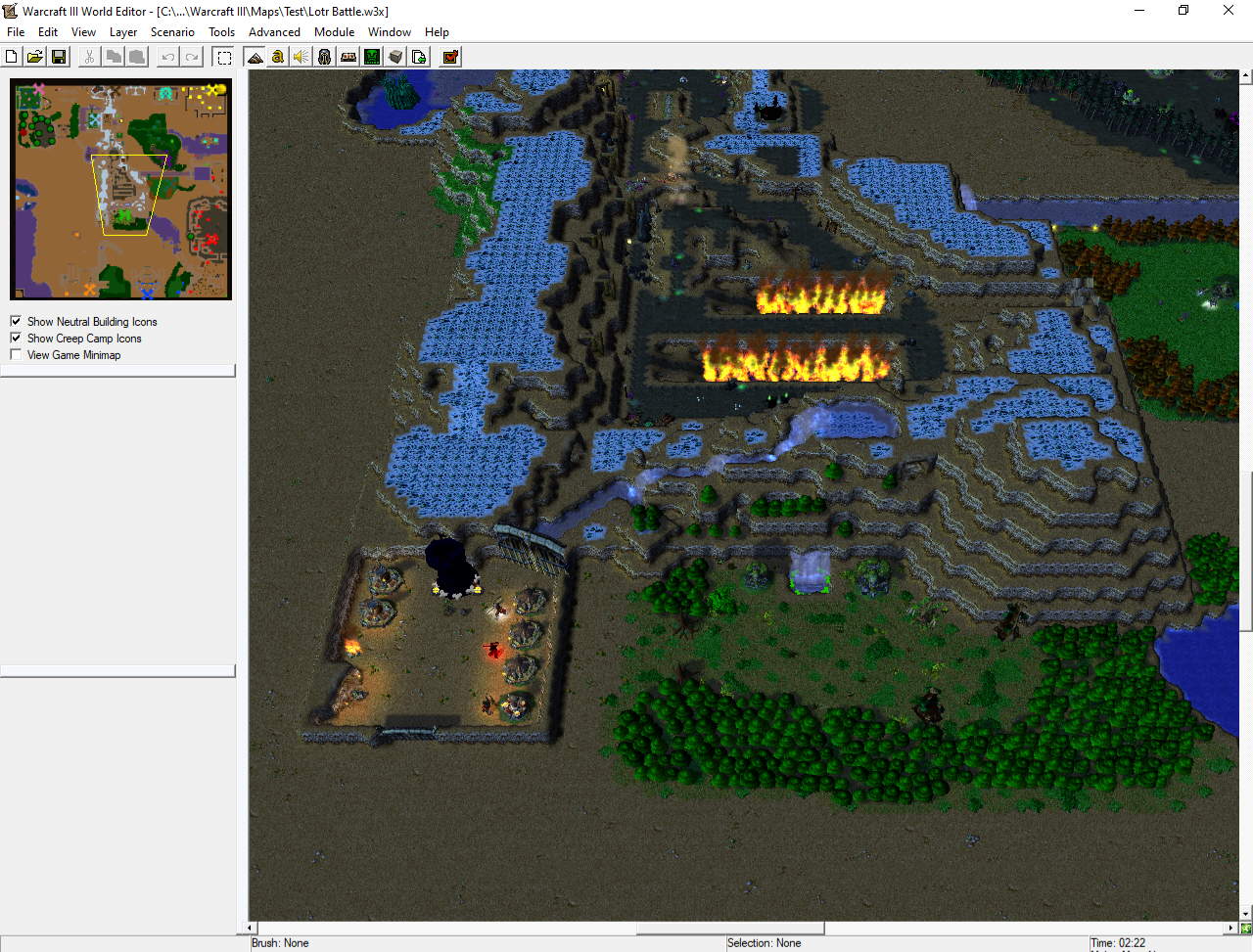Click the minimap preview thumbnail
The image size is (1253, 952).
click(121, 189)
